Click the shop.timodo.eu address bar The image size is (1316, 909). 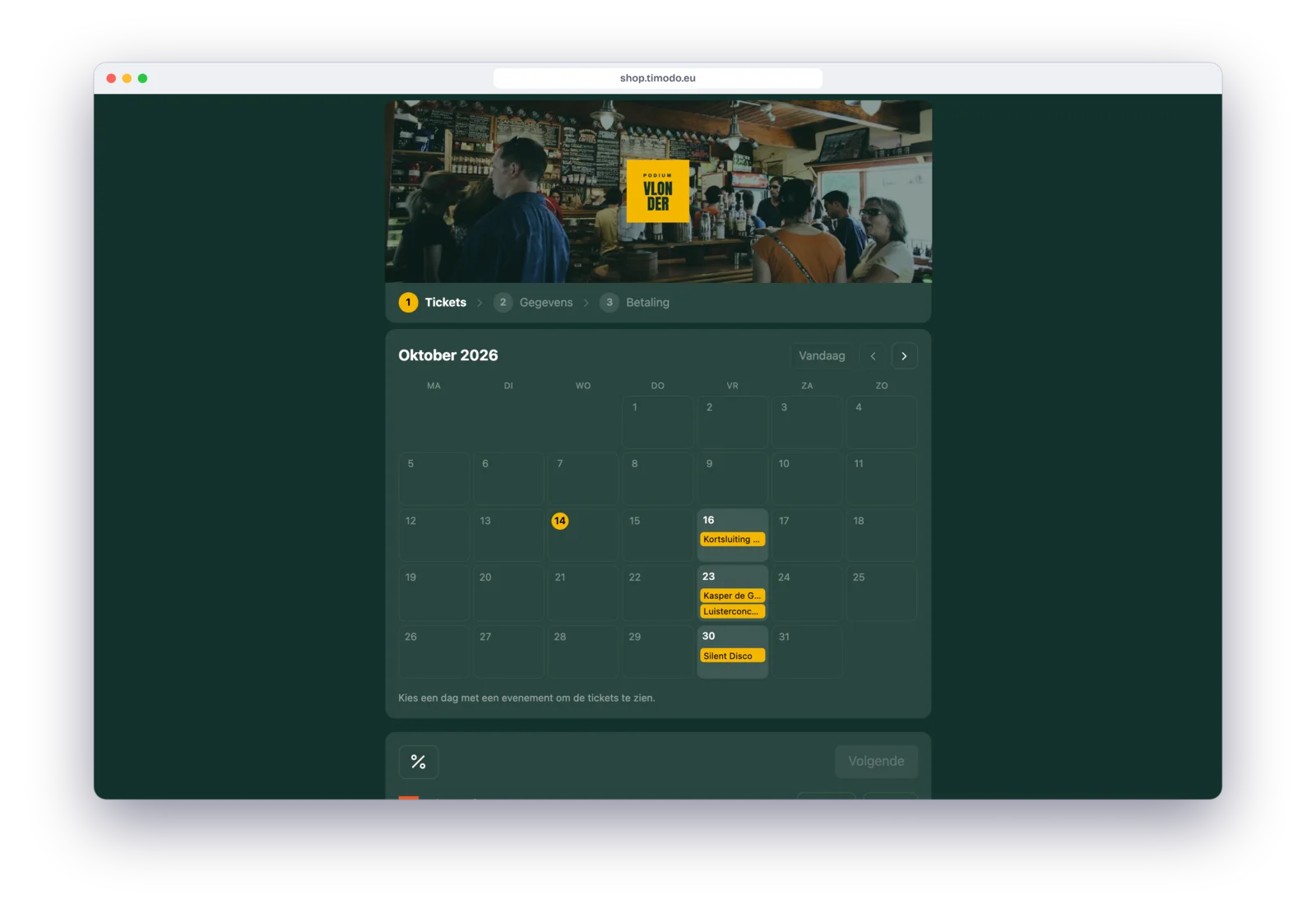(x=658, y=78)
